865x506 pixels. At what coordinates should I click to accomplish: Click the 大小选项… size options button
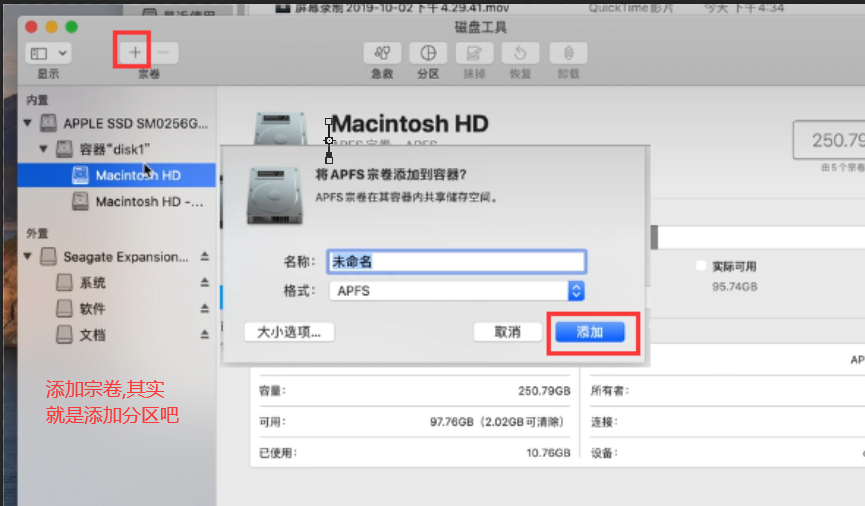[289, 332]
